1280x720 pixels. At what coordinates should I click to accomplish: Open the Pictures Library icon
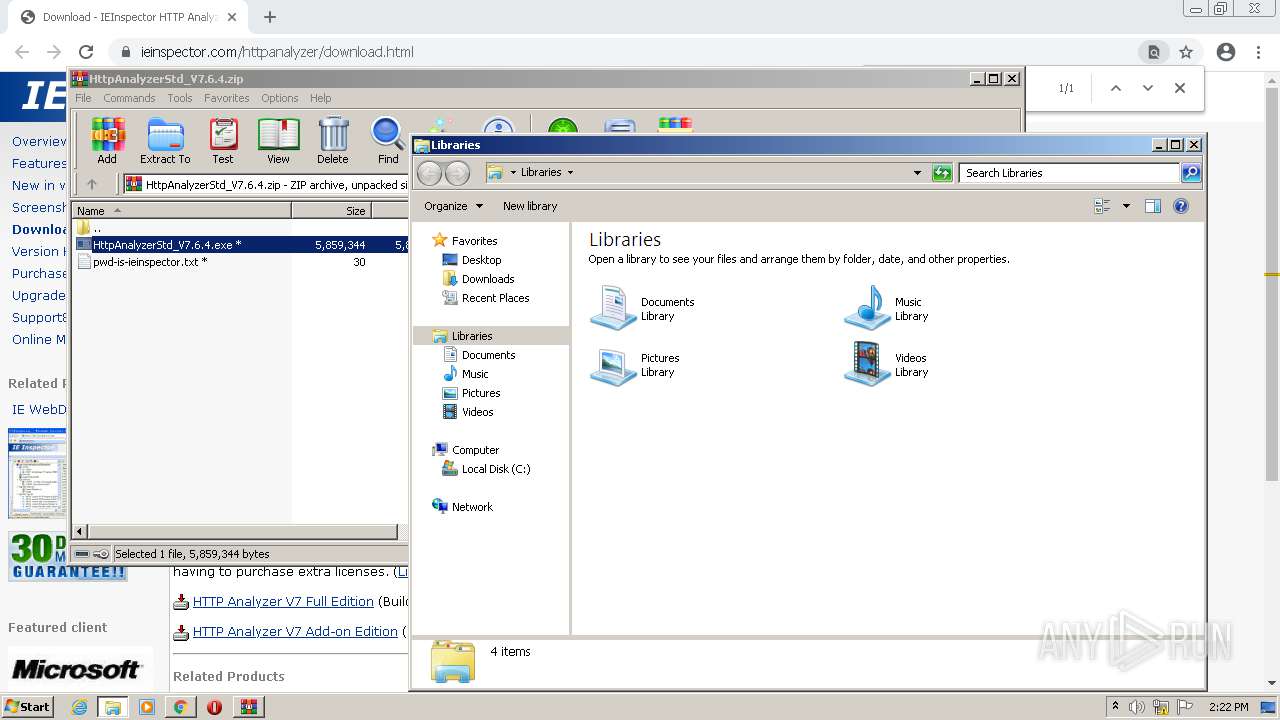coord(613,366)
